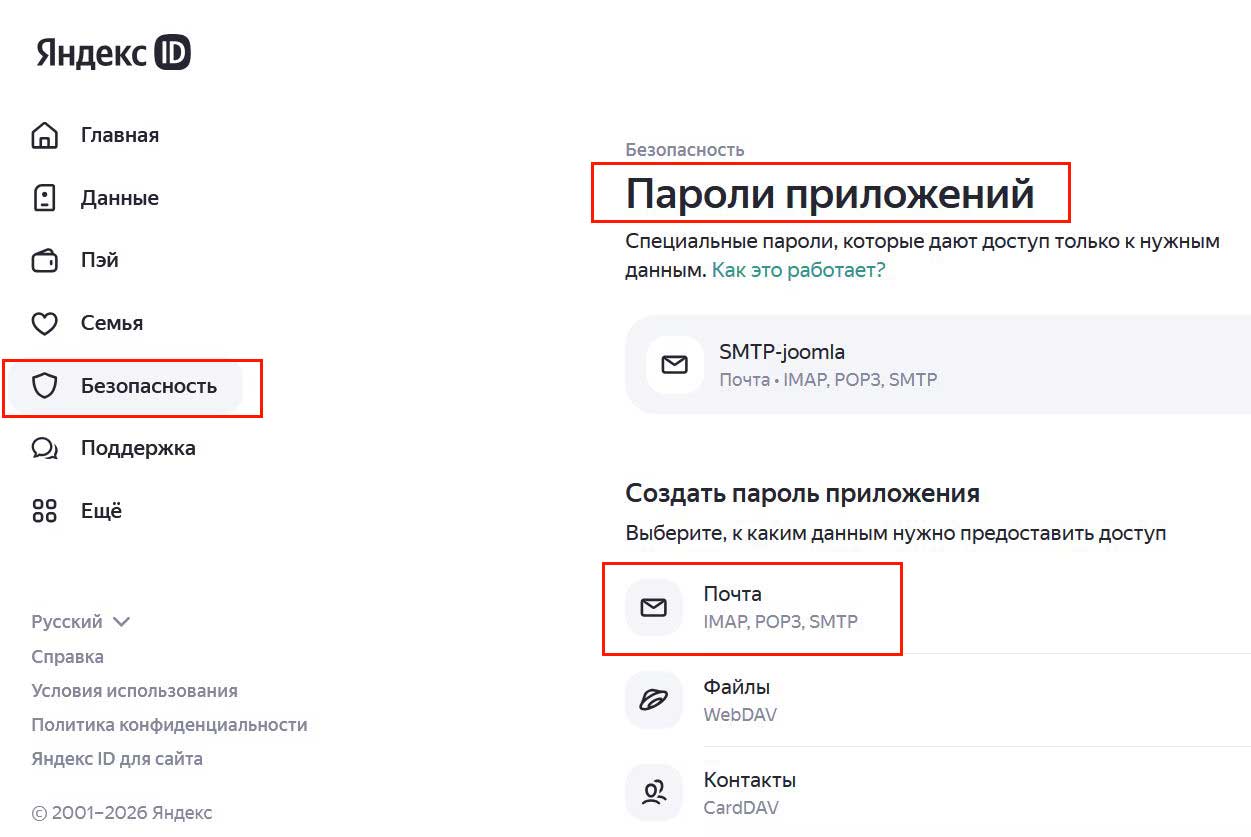The height and width of the screenshot is (837, 1251).
Task: Click the Пароли приложений heading
Action: [830, 194]
